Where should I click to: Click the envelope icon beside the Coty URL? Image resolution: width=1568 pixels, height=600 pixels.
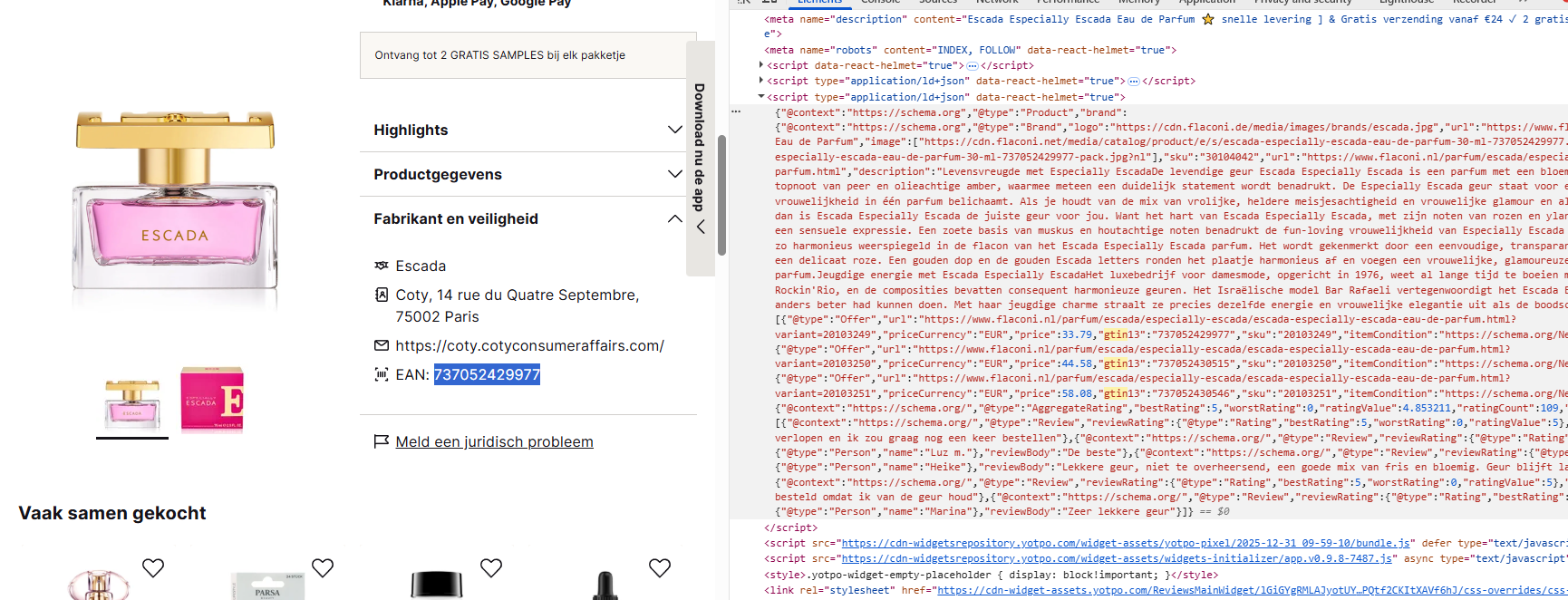382,345
